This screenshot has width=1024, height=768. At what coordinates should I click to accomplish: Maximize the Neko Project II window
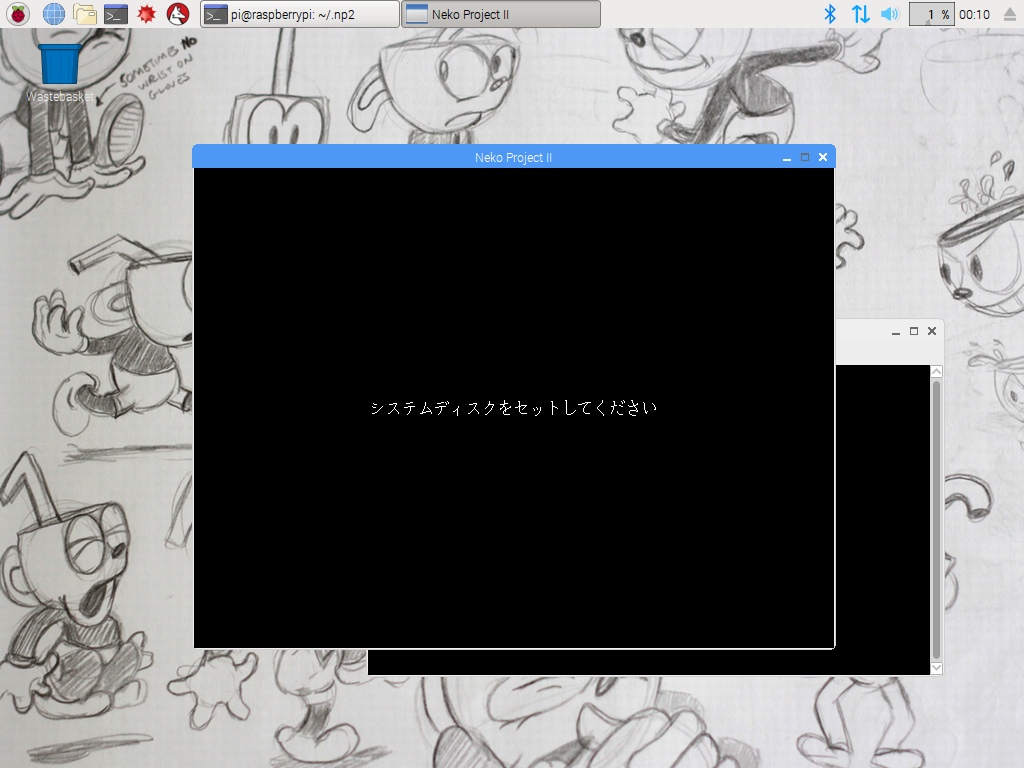coord(805,157)
